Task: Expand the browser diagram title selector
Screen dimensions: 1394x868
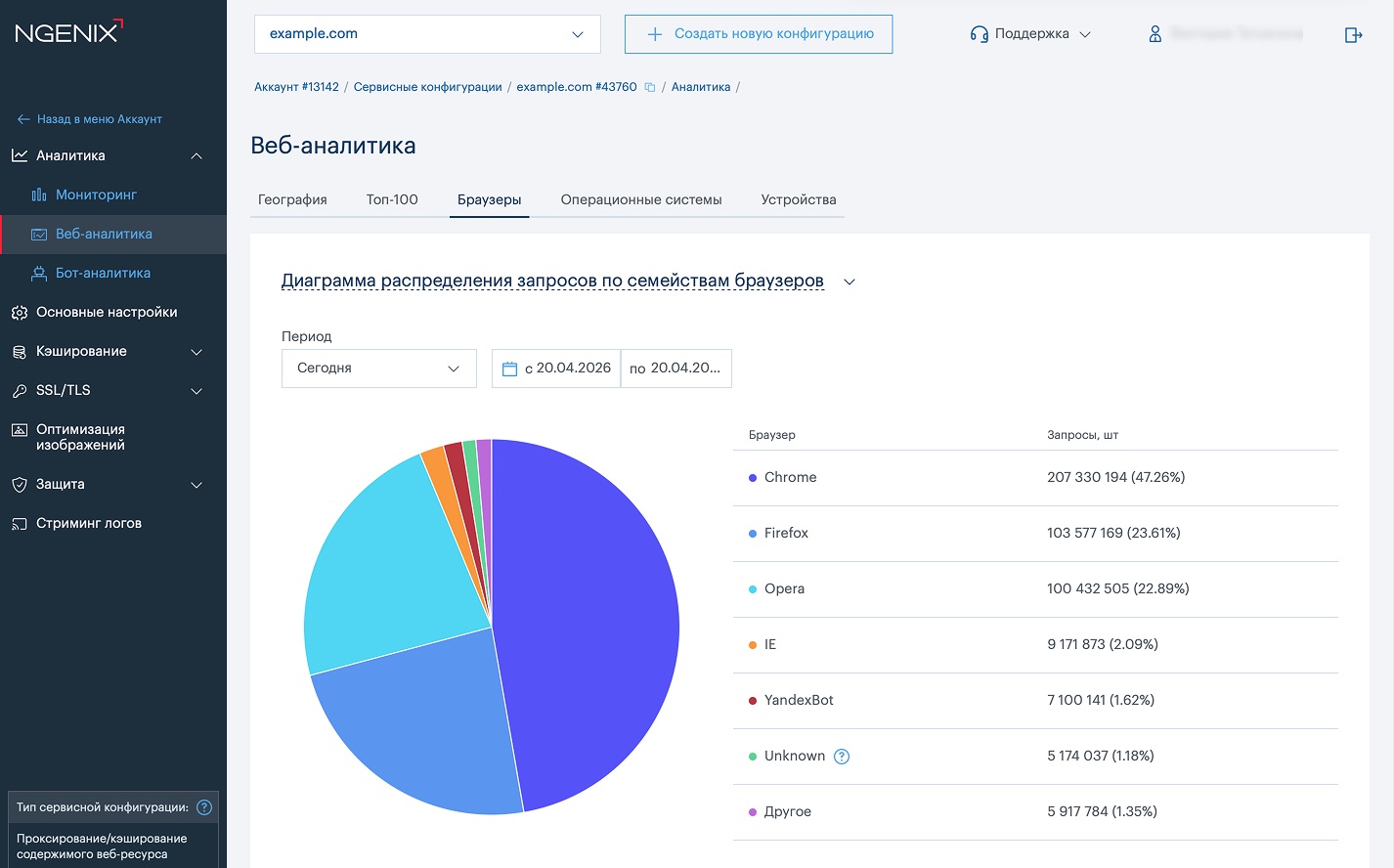Action: [x=849, y=282]
